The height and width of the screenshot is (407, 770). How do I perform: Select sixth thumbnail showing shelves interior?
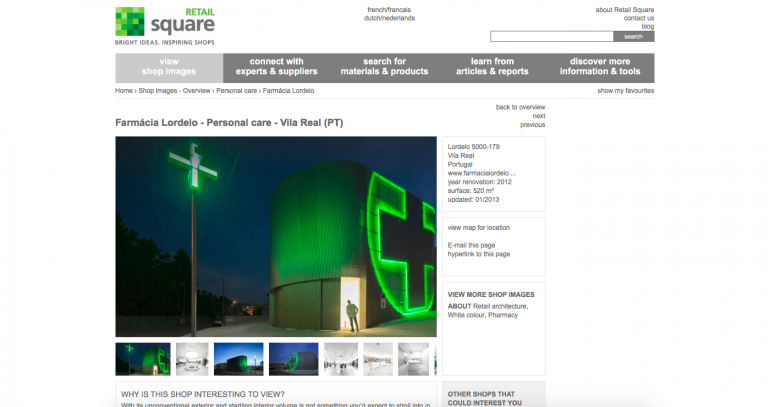[378, 359]
